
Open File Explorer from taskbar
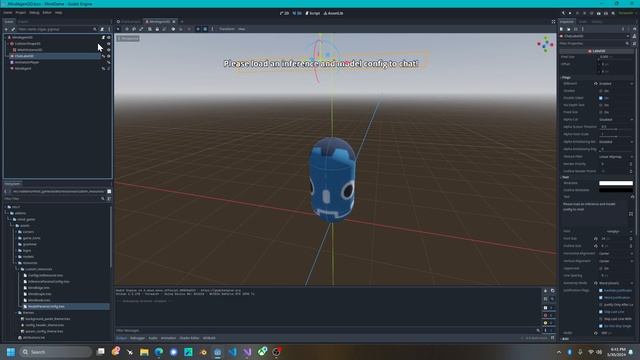(x=144, y=352)
